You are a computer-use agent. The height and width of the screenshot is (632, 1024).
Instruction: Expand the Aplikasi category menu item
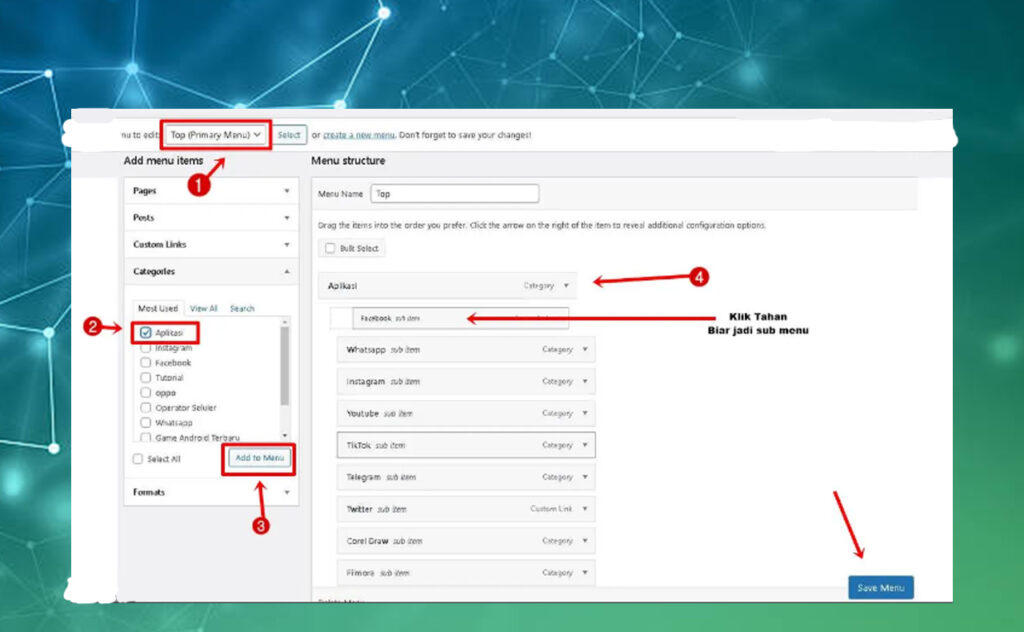[x=567, y=286]
